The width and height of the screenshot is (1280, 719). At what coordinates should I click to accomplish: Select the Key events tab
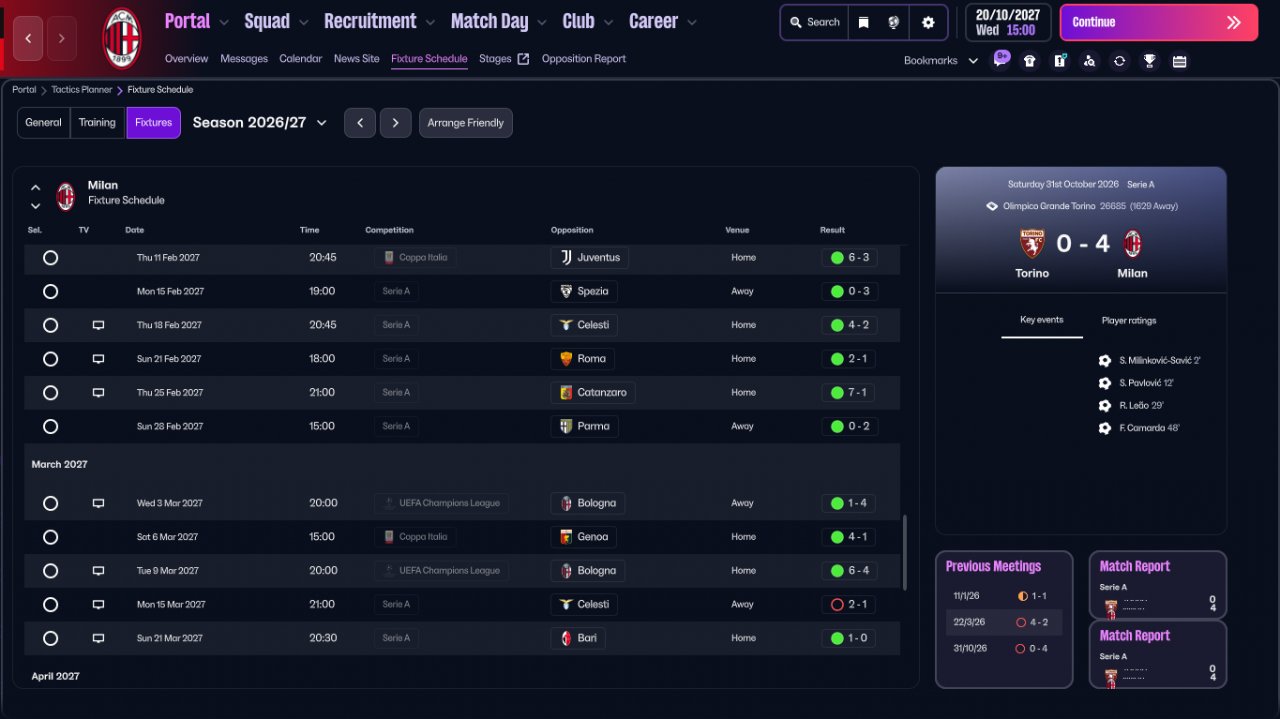click(1042, 320)
